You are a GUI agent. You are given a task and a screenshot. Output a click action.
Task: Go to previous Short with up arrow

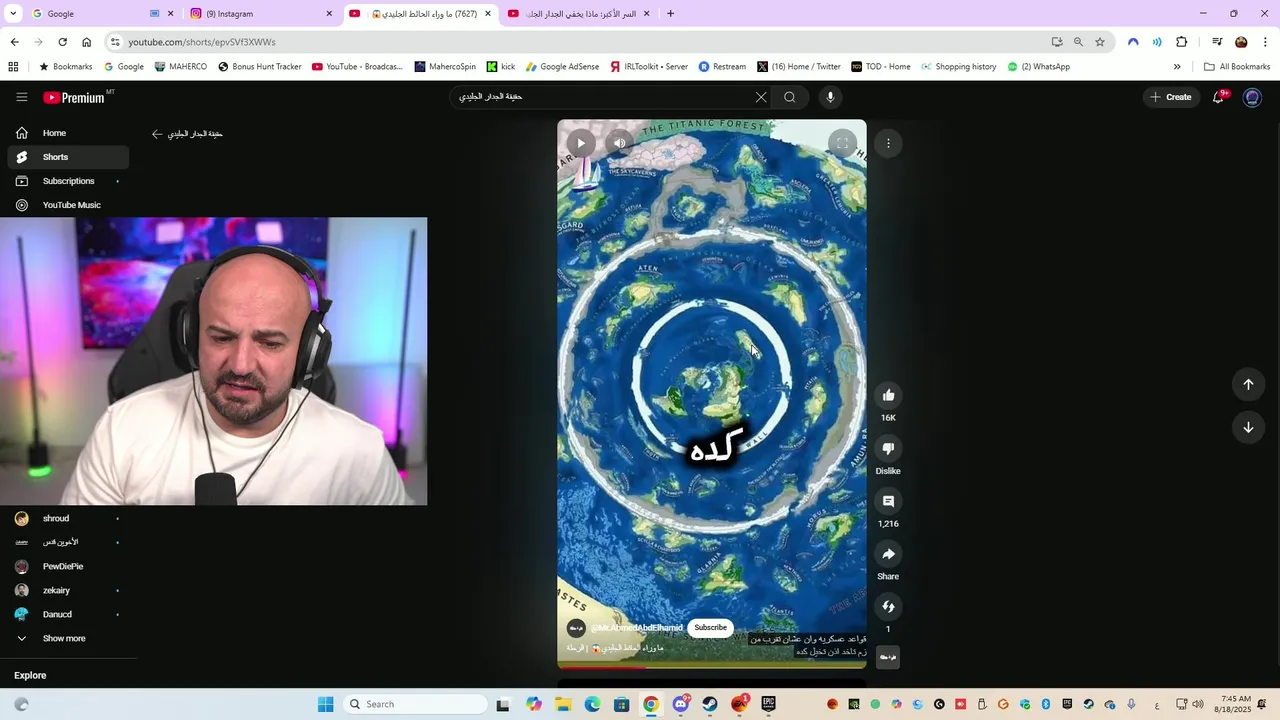pyautogui.click(x=1248, y=384)
